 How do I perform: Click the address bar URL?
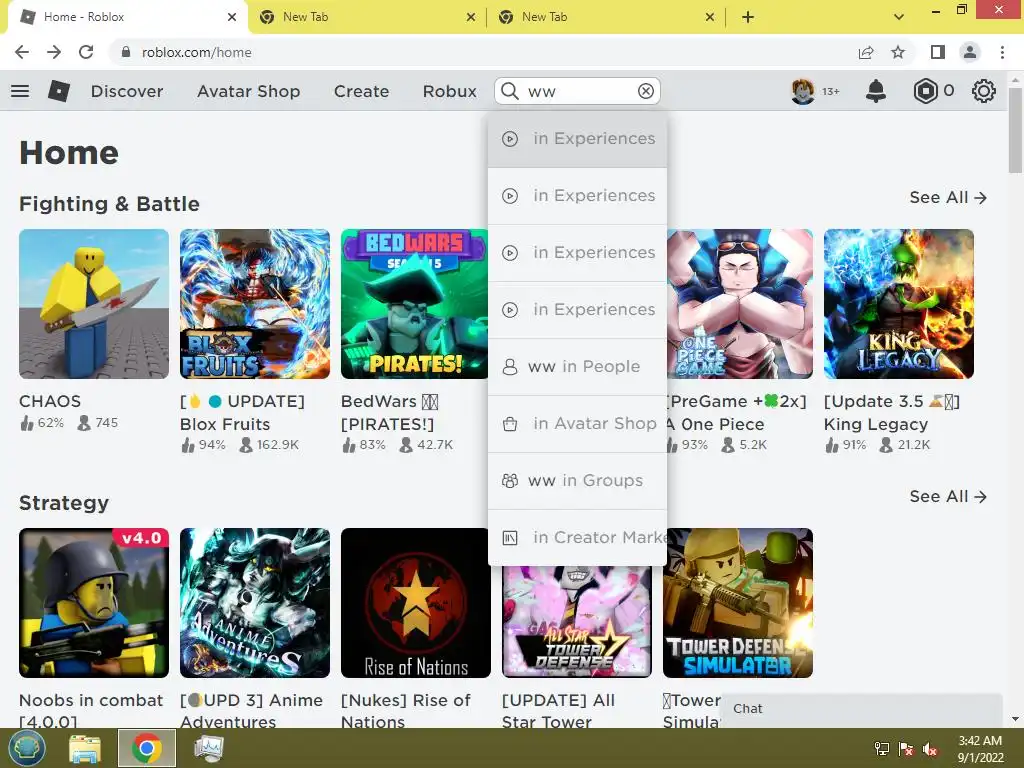click(196, 52)
